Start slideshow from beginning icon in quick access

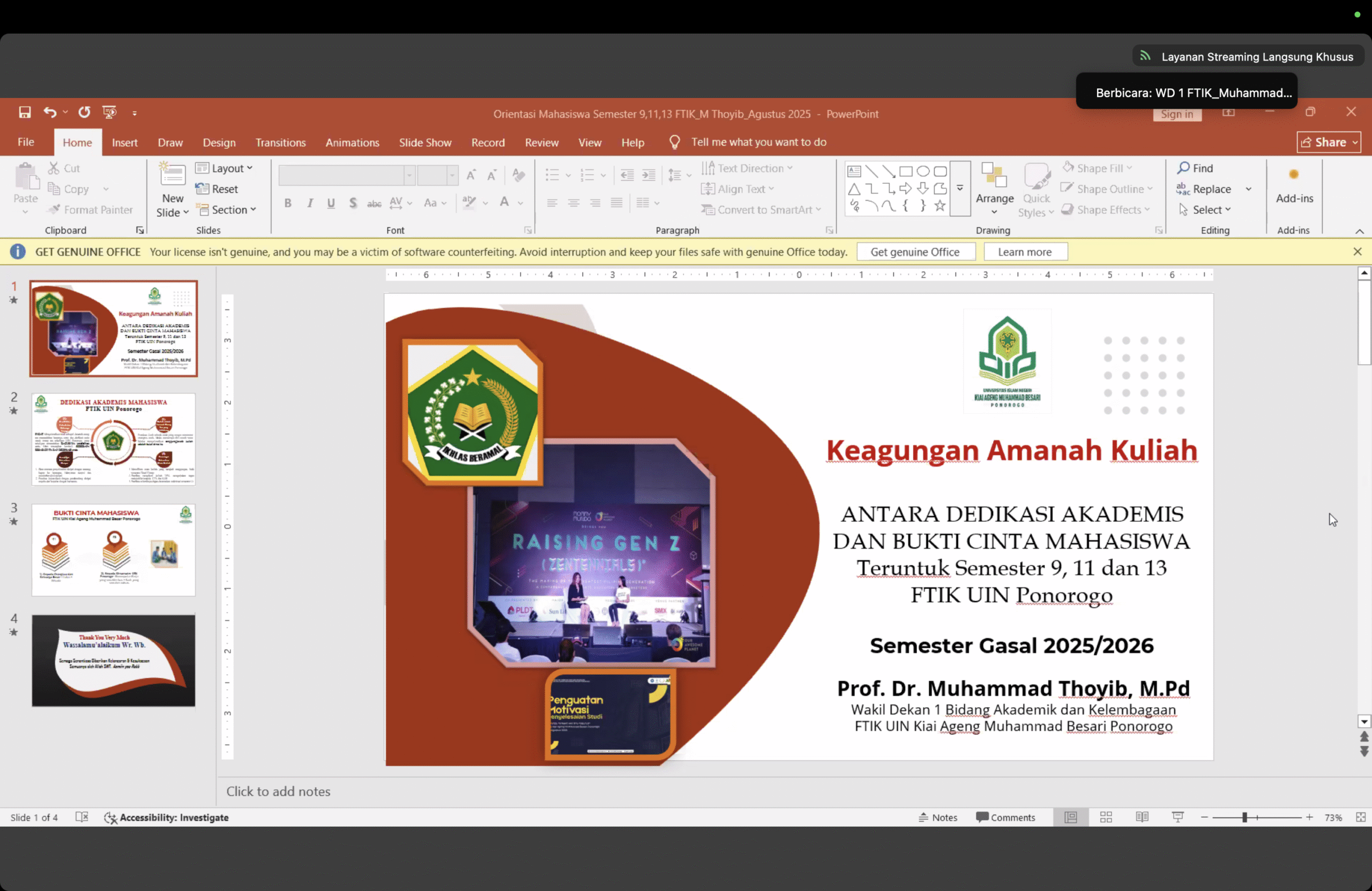click(109, 113)
